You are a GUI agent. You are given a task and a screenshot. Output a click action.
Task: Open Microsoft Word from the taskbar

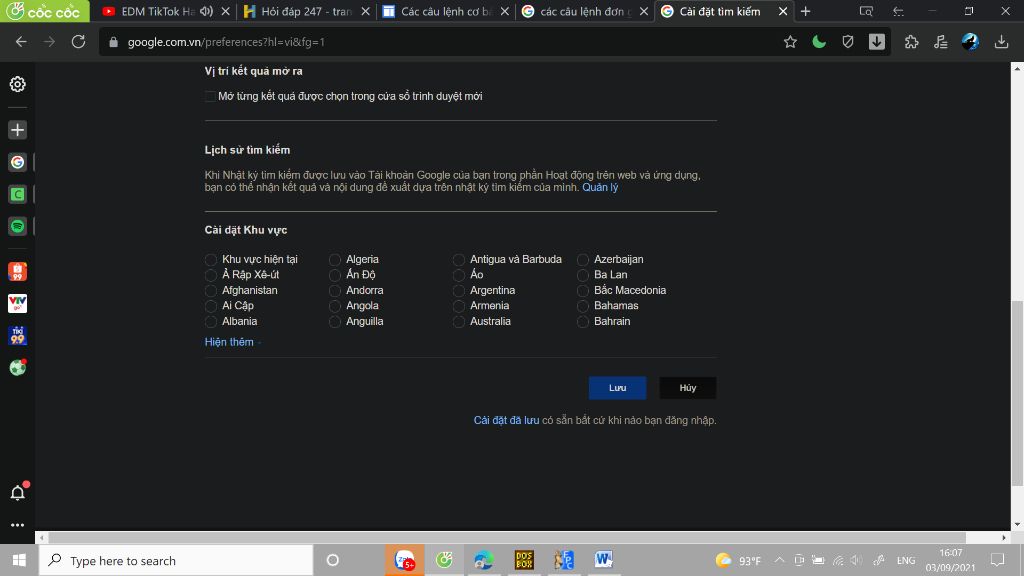[603, 560]
